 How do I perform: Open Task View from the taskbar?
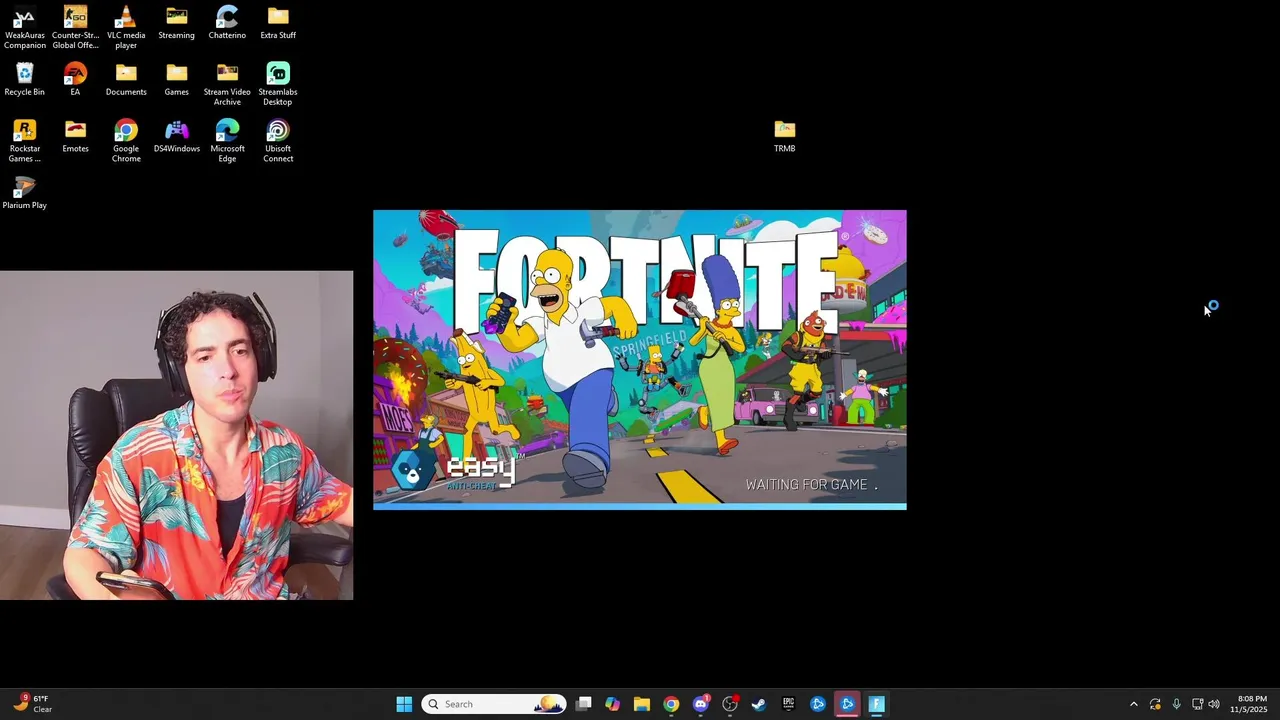[x=584, y=704]
